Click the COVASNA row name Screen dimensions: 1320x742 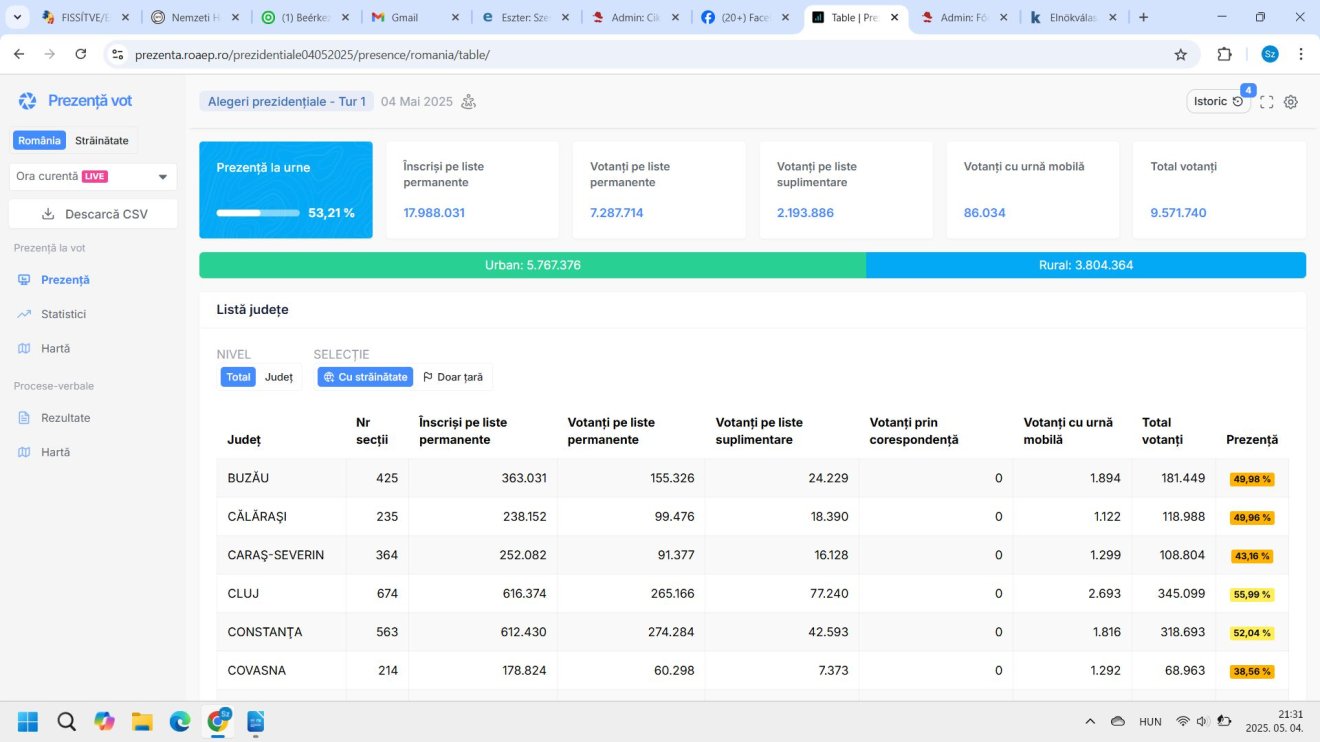(257, 671)
